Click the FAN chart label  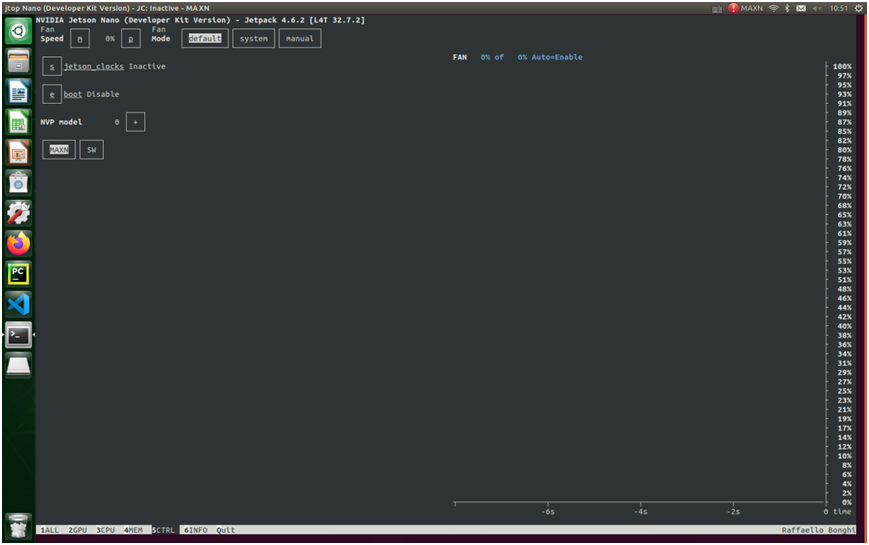click(x=459, y=57)
